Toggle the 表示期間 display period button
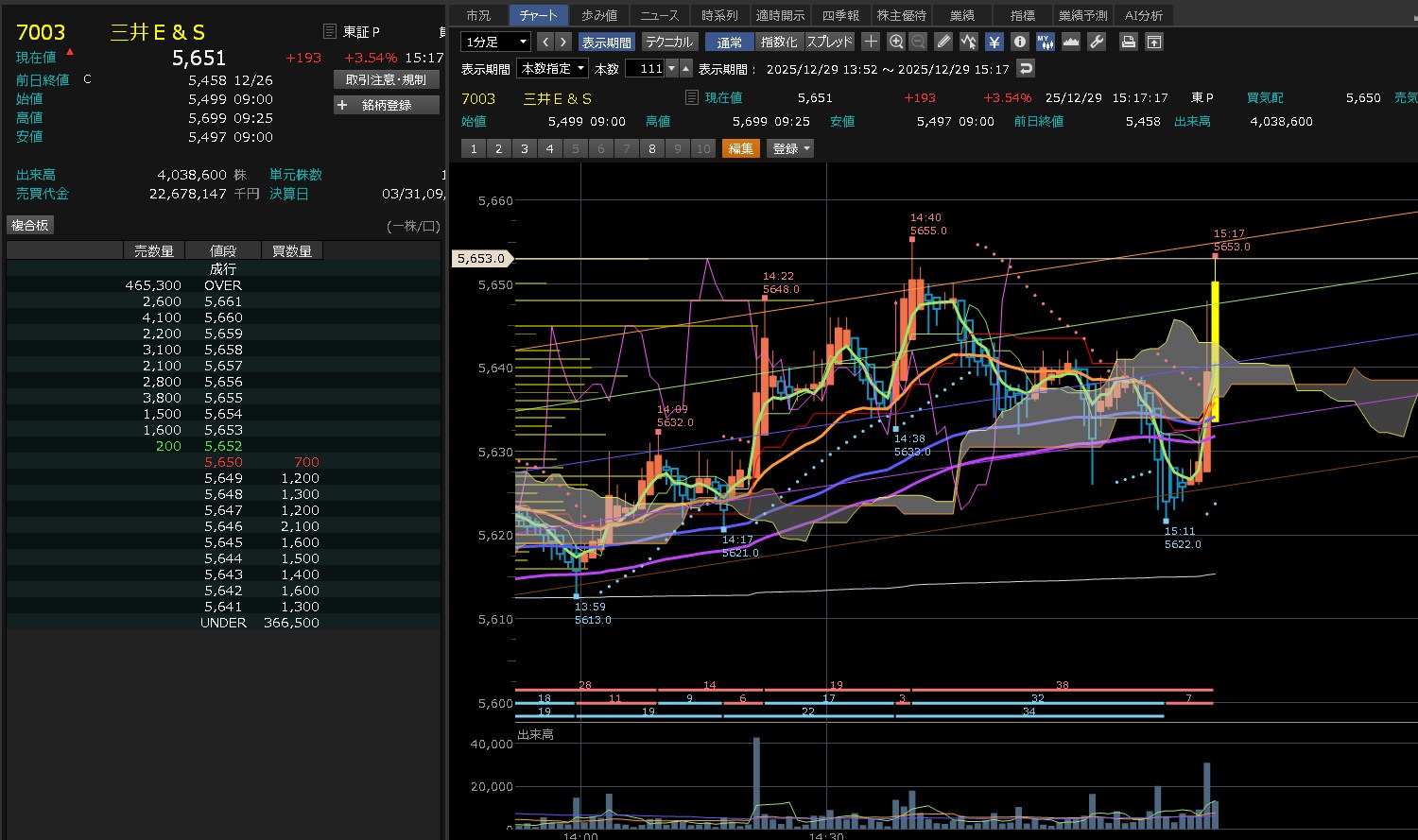Viewport: 1418px width, 840px height. pos(606,42)
